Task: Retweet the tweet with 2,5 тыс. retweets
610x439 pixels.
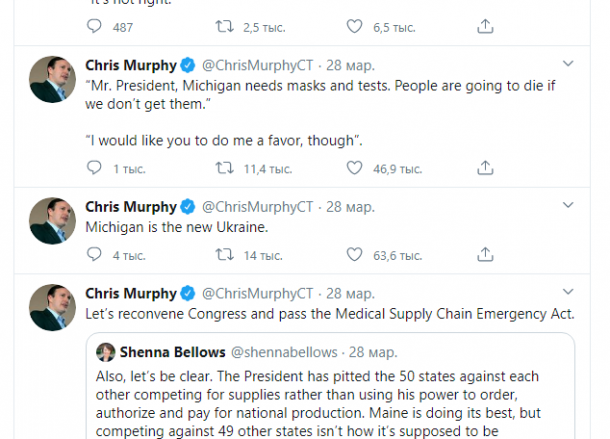Action: tap(224, 26)
